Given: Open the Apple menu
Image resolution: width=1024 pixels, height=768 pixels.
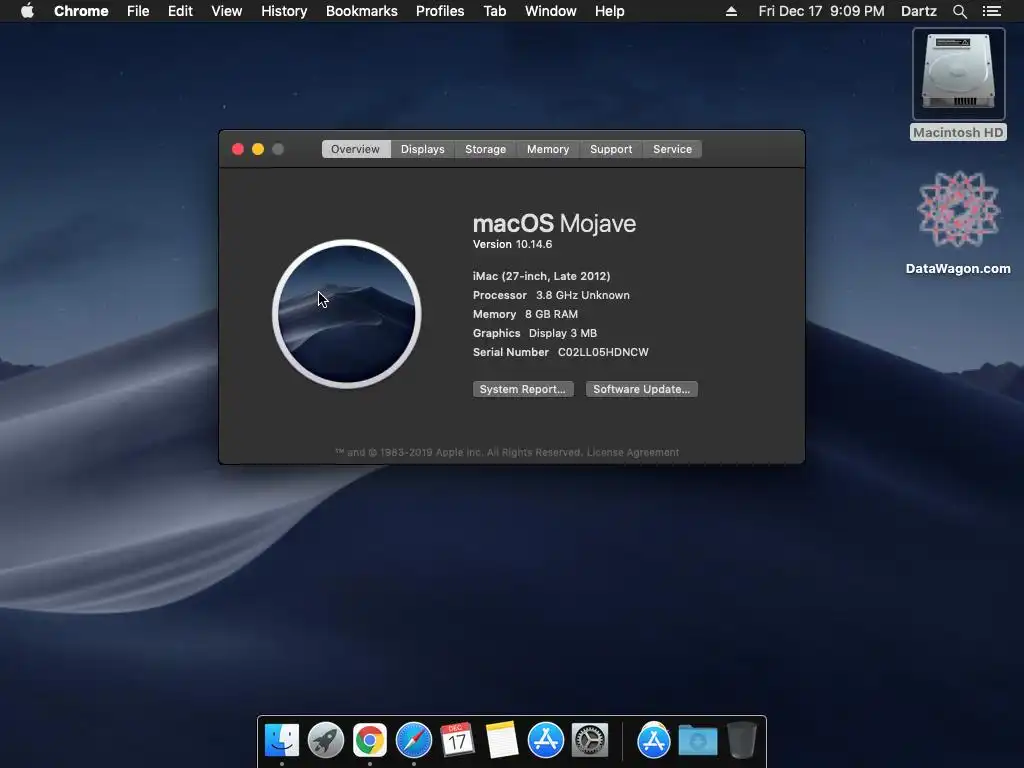Looking at the screenshot, I should (27, 11).
